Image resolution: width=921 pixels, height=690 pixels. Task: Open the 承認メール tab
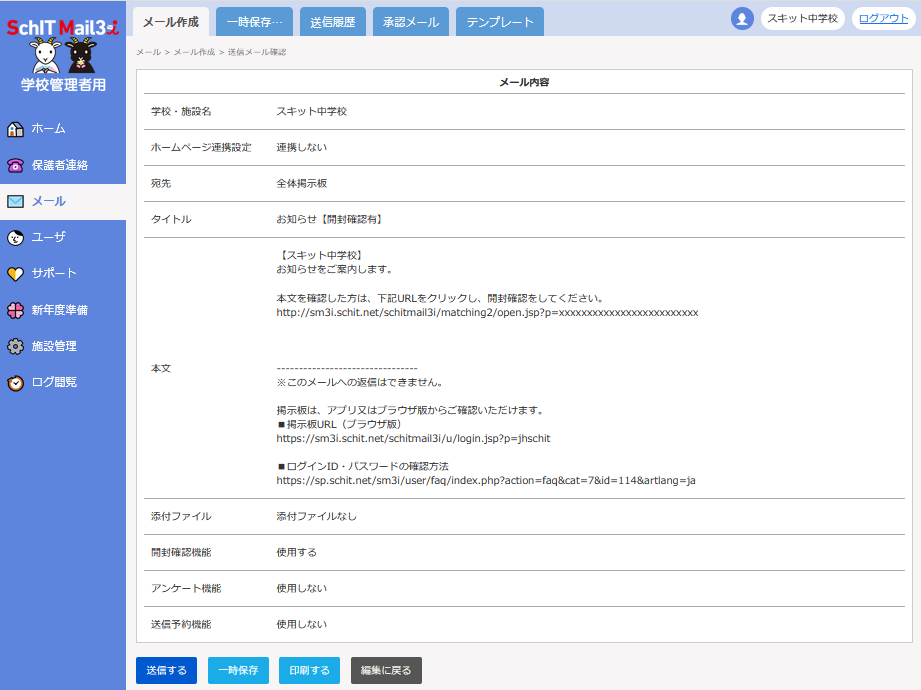(x=410, y=22)
